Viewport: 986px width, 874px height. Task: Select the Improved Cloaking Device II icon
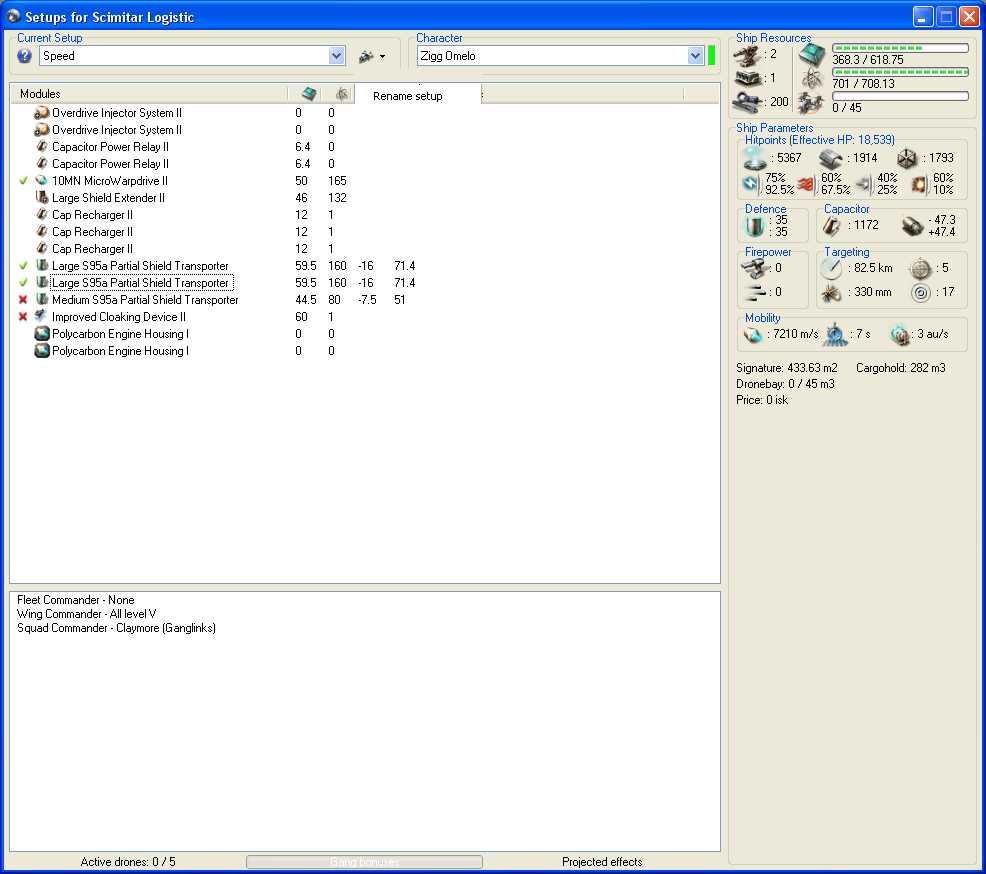[42, 316]
